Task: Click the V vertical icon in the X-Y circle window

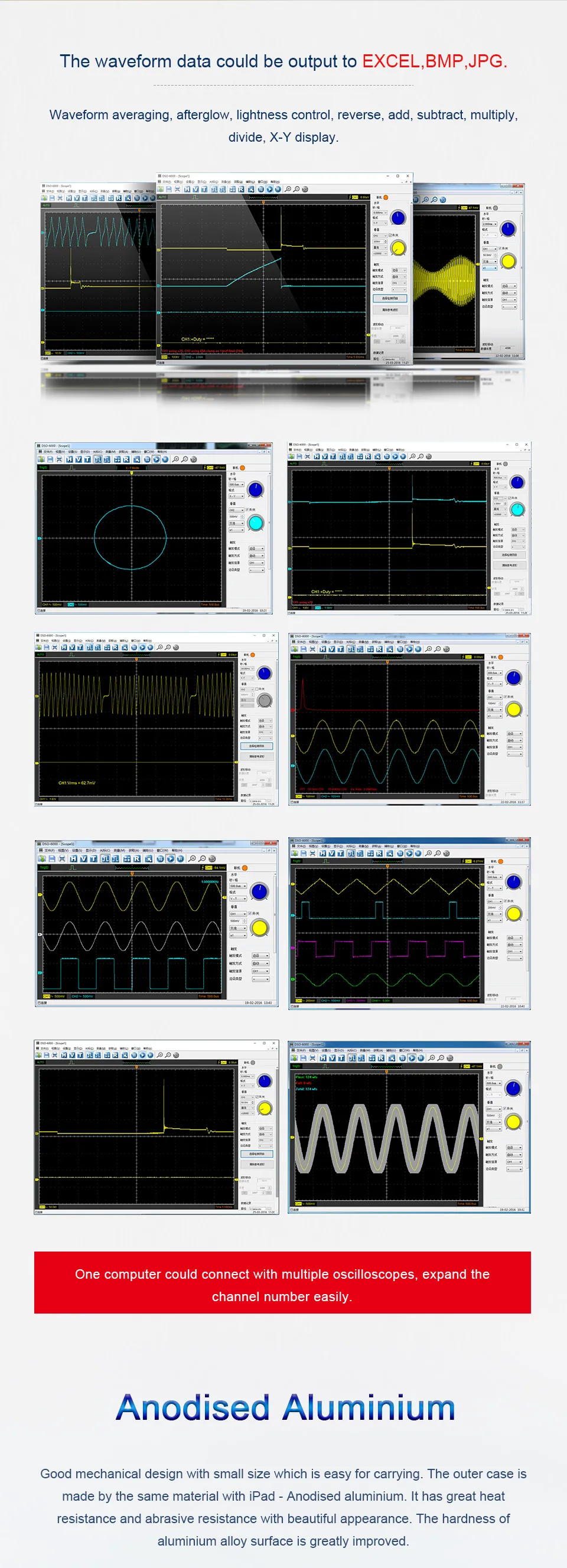Action: pyautogui.click(x=79, y=459)
